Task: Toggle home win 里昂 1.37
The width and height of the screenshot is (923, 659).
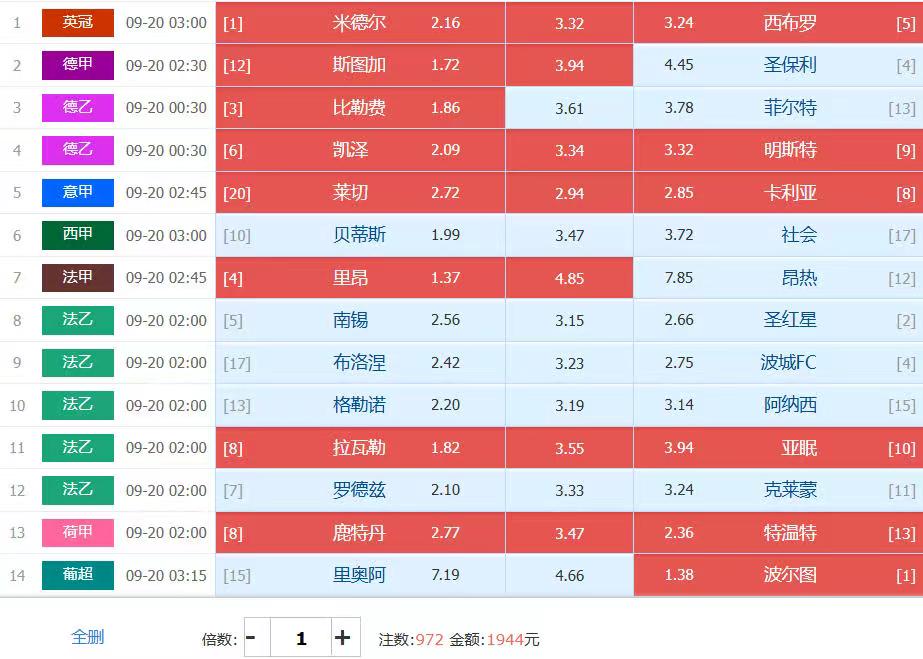Action: point(360,278)
